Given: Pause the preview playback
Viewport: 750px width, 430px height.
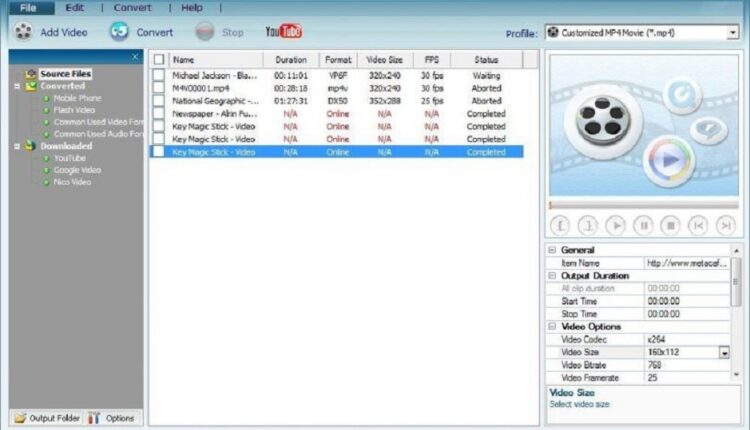Looking at the screenshot, I should 643,225.
